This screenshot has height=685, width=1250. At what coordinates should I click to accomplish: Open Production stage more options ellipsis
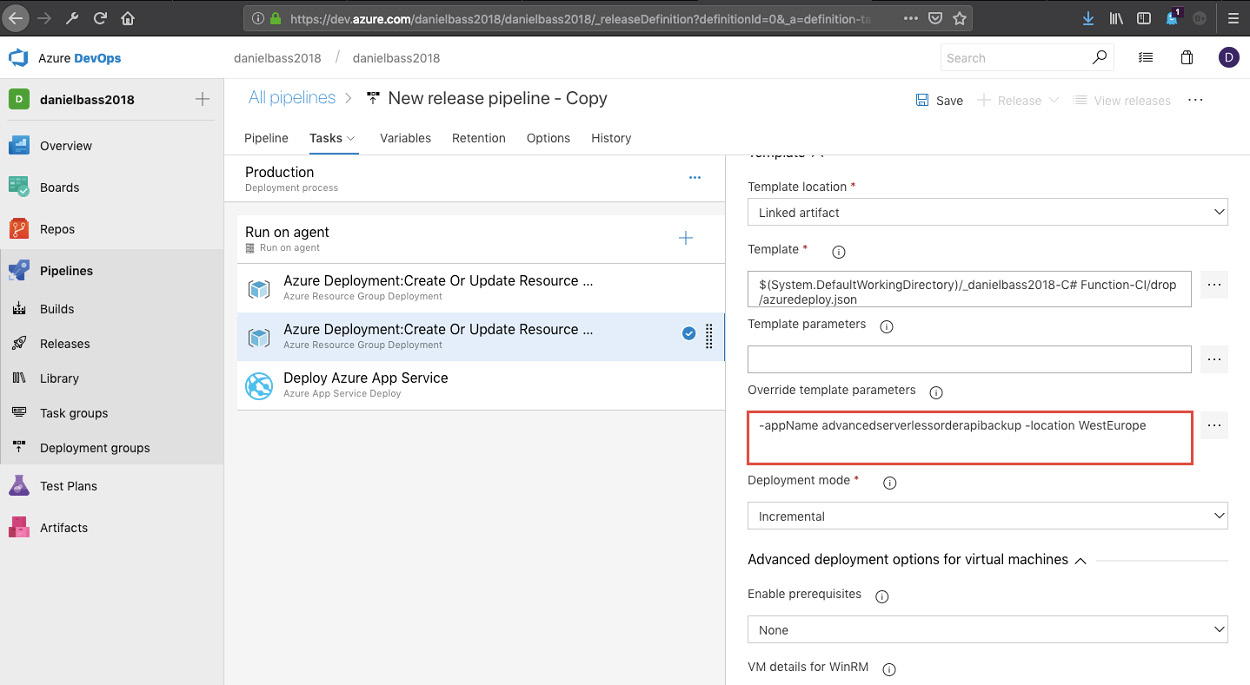(695, 178)
